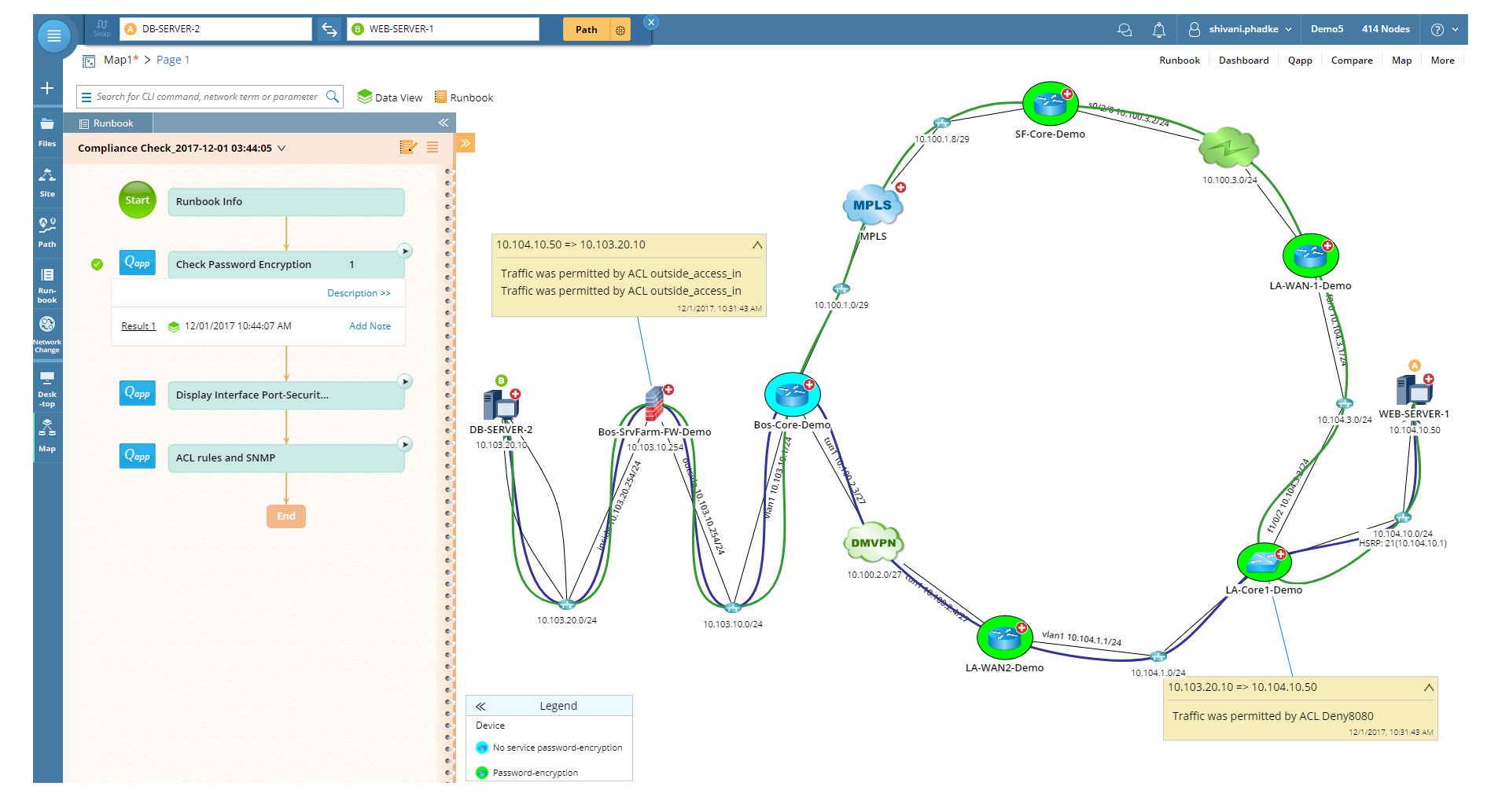Open the Qapp menu item

pos(1300,60)
